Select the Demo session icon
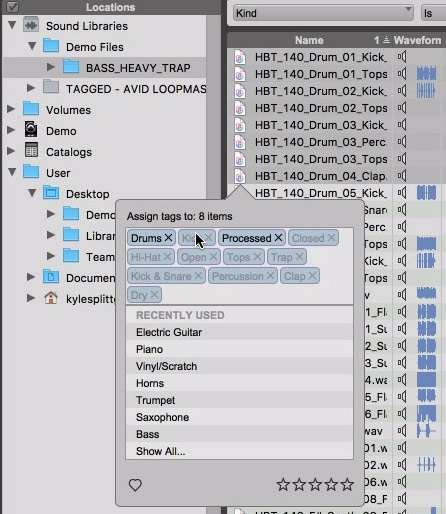 (31, 130)
